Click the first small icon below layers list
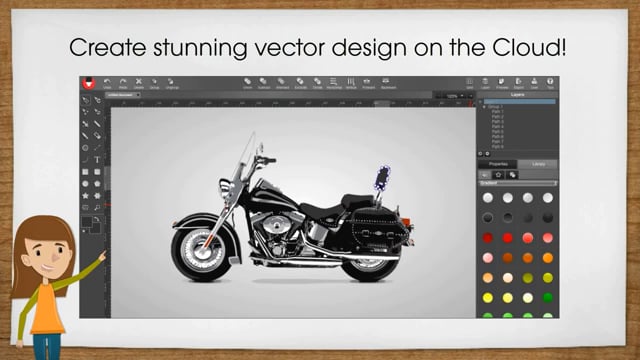 click(480, 154)
